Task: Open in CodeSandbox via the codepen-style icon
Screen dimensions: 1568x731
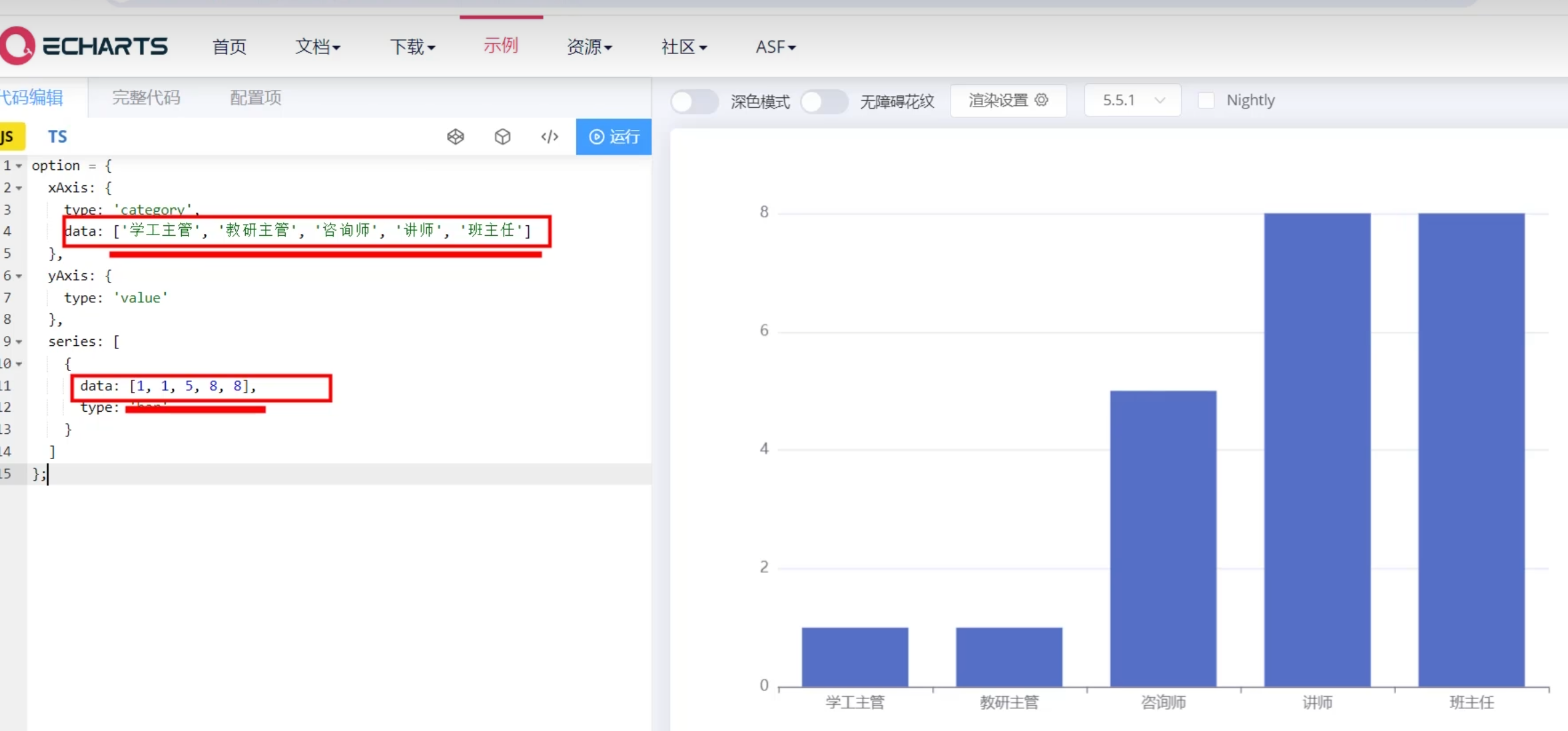Action: pos(456,137)
